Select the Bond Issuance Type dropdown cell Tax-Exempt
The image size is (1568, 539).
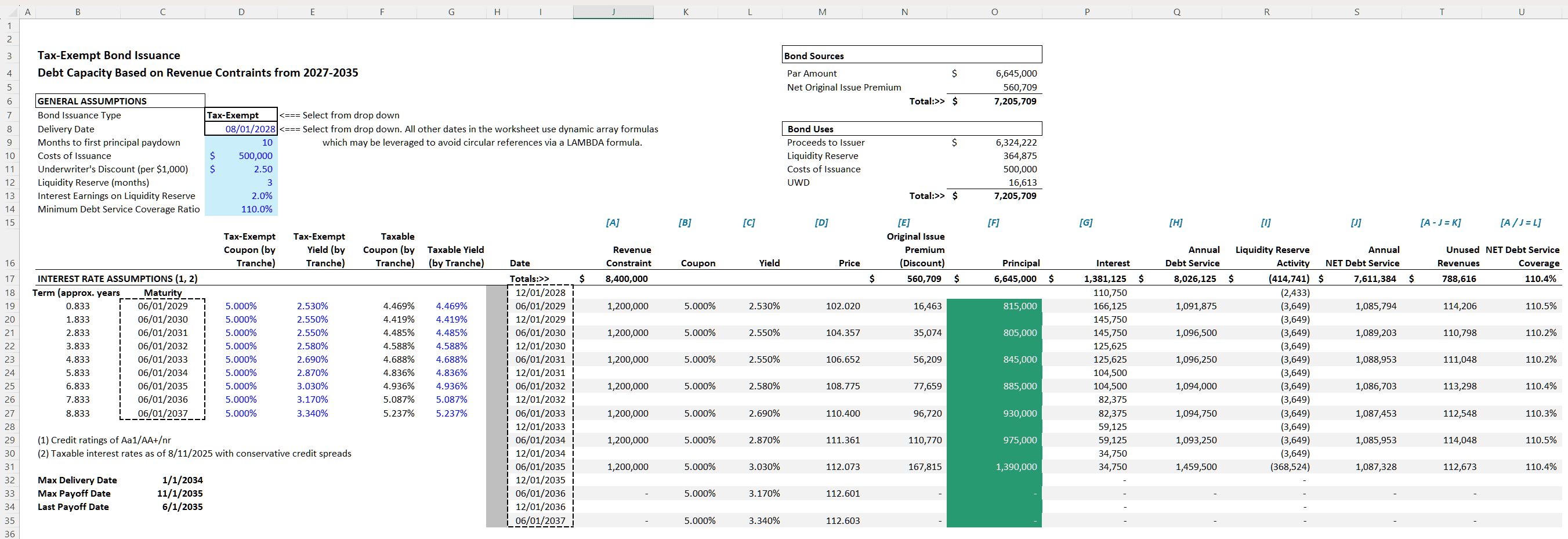pyautogui.click(x=241, y=115)
